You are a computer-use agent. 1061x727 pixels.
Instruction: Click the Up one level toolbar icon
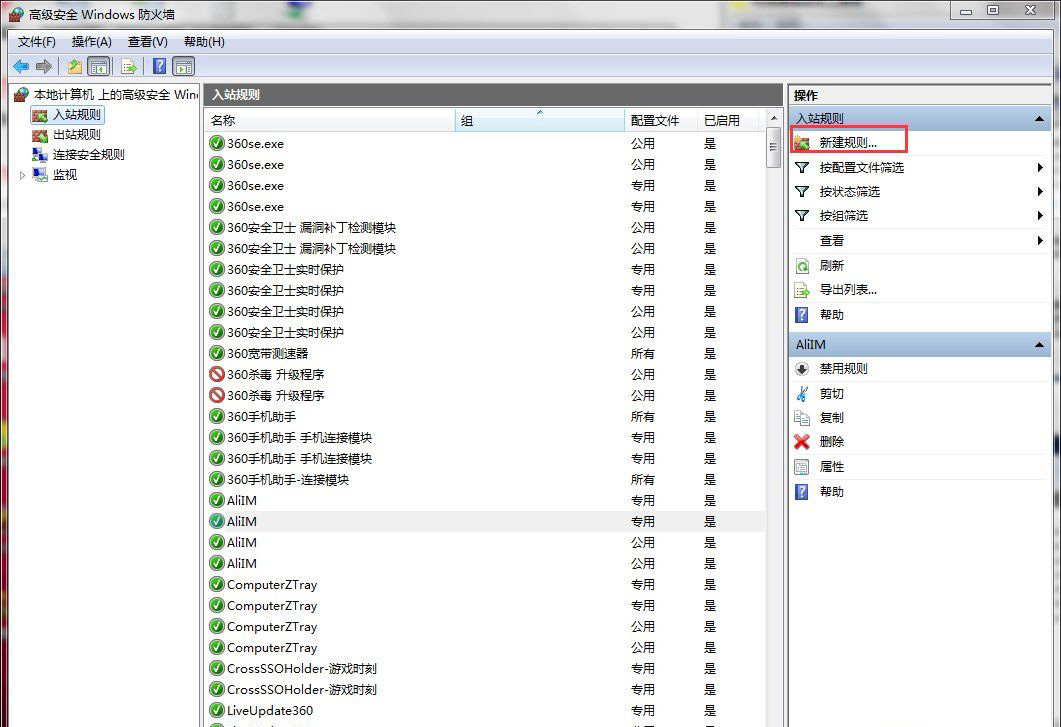[74, 66]
